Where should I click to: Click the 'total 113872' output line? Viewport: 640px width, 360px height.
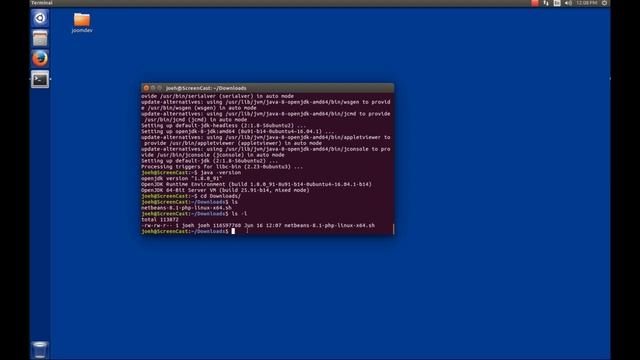(x=160, y=220)
